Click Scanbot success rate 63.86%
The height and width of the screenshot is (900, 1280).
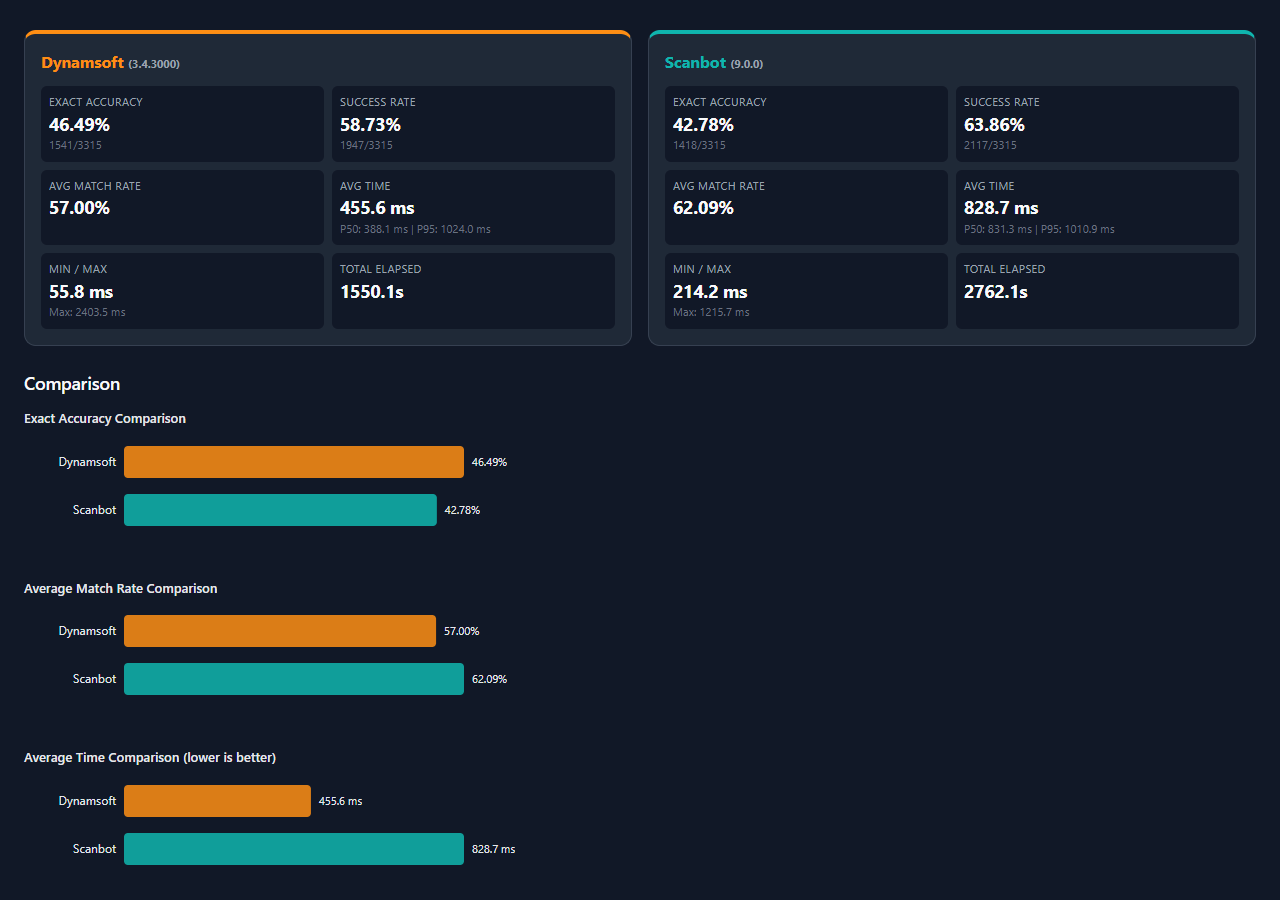(x=994, y=125)
